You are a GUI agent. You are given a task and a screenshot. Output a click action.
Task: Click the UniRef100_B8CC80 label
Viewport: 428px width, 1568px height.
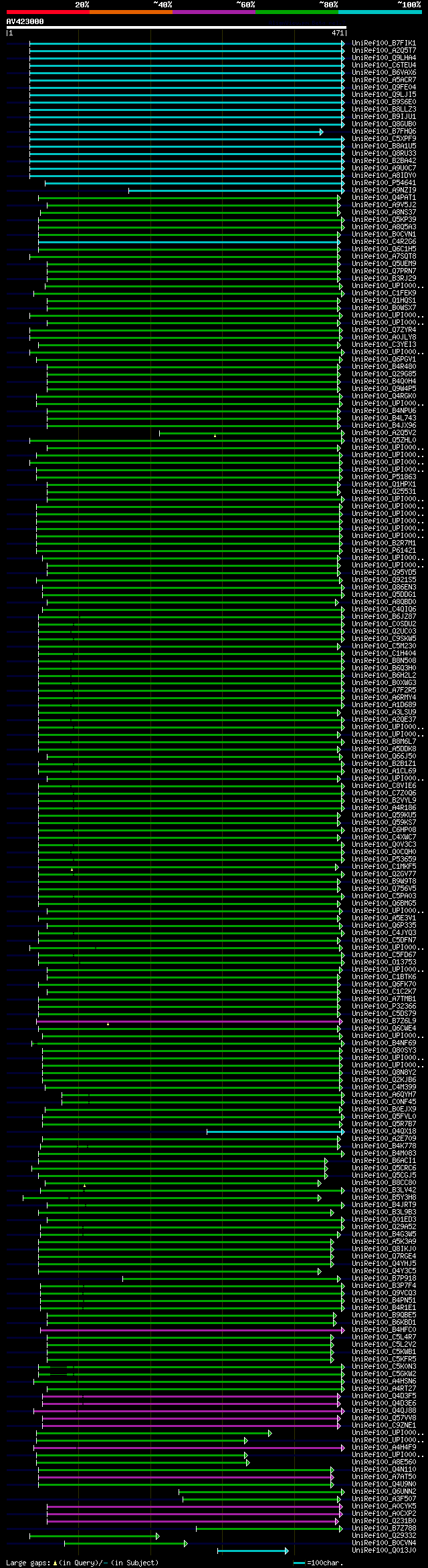point(384,1183)
